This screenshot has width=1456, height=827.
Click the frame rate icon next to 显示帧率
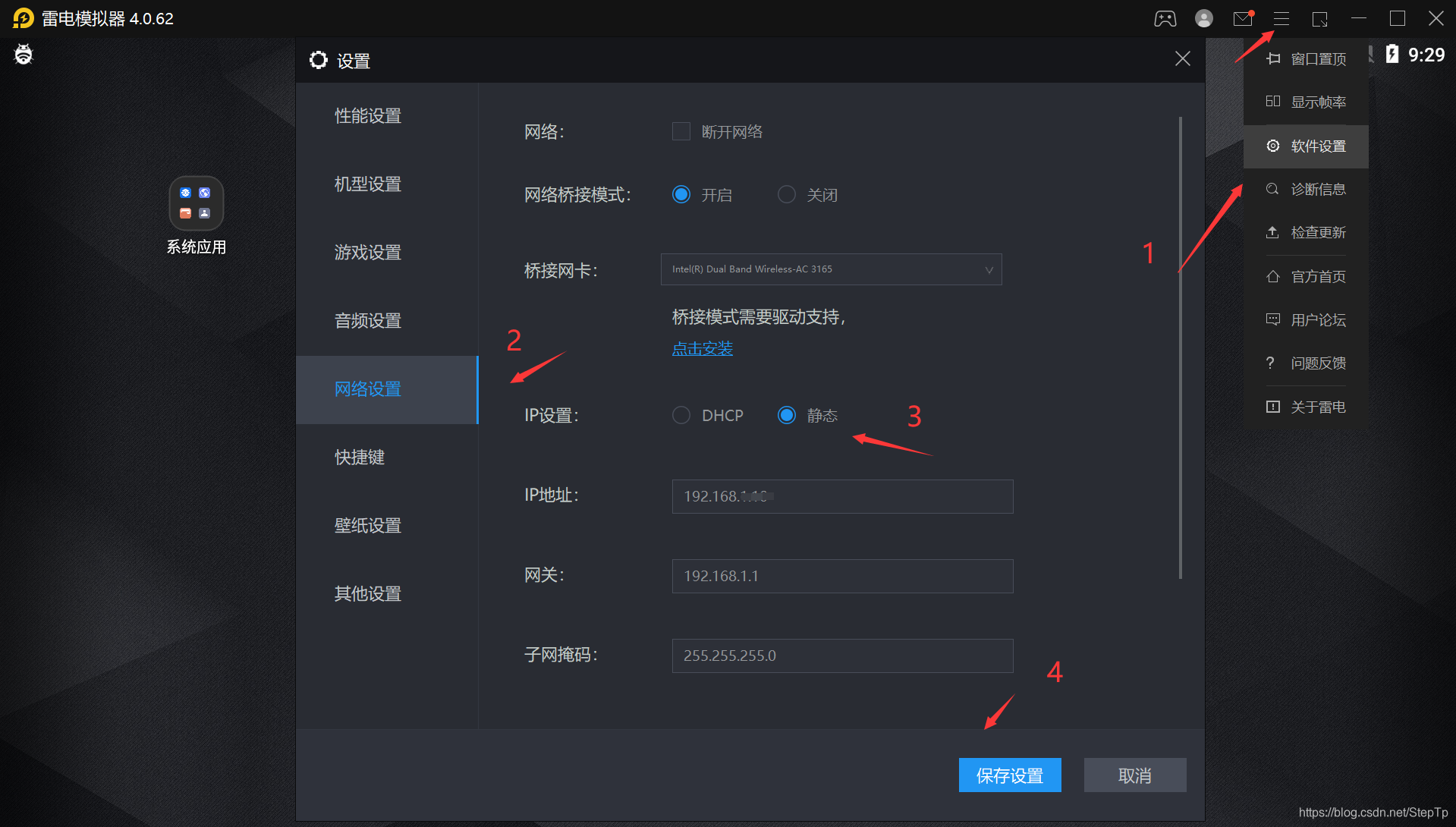click(1273, 102)
